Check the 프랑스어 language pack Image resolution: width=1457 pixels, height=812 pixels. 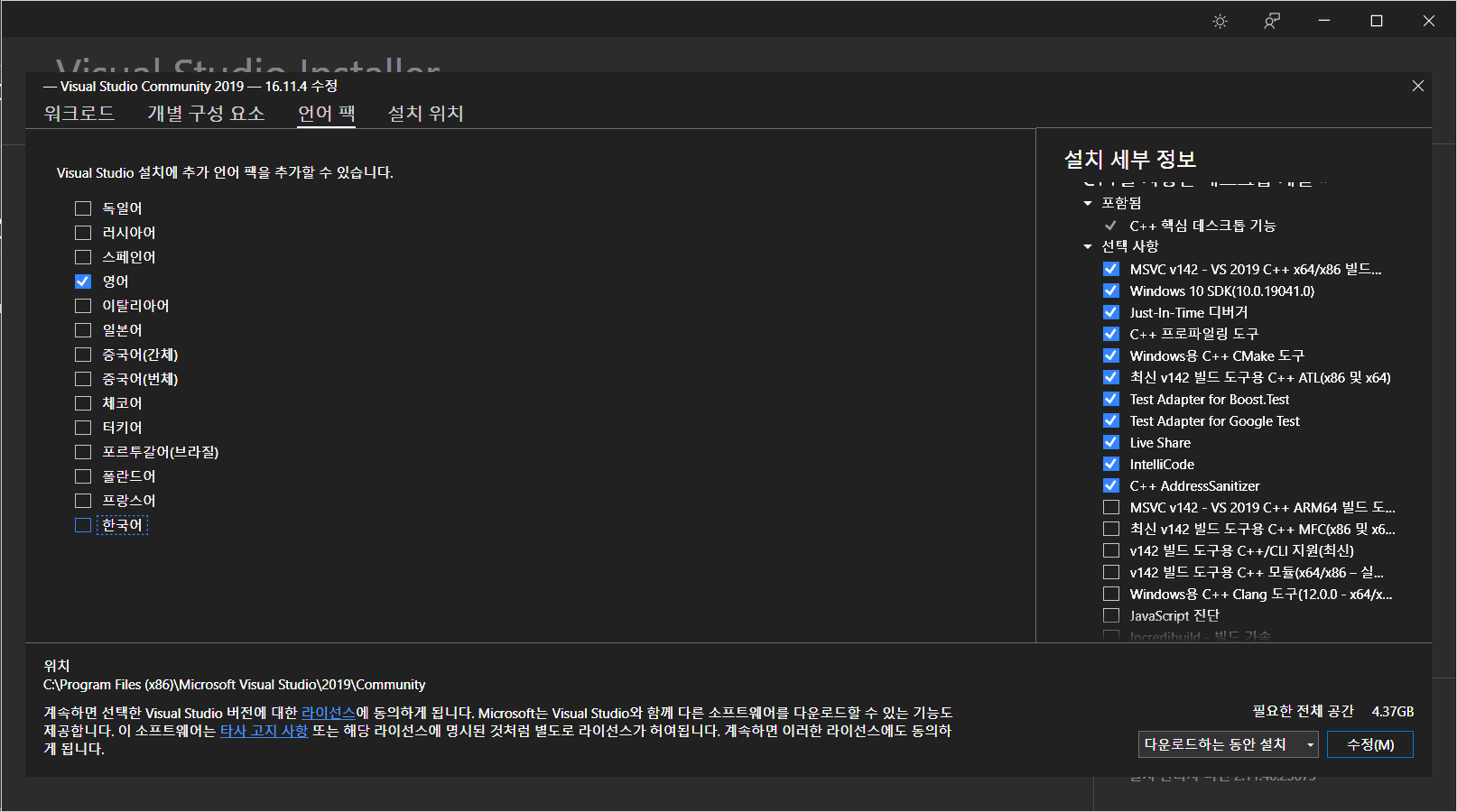coord(83,501)
